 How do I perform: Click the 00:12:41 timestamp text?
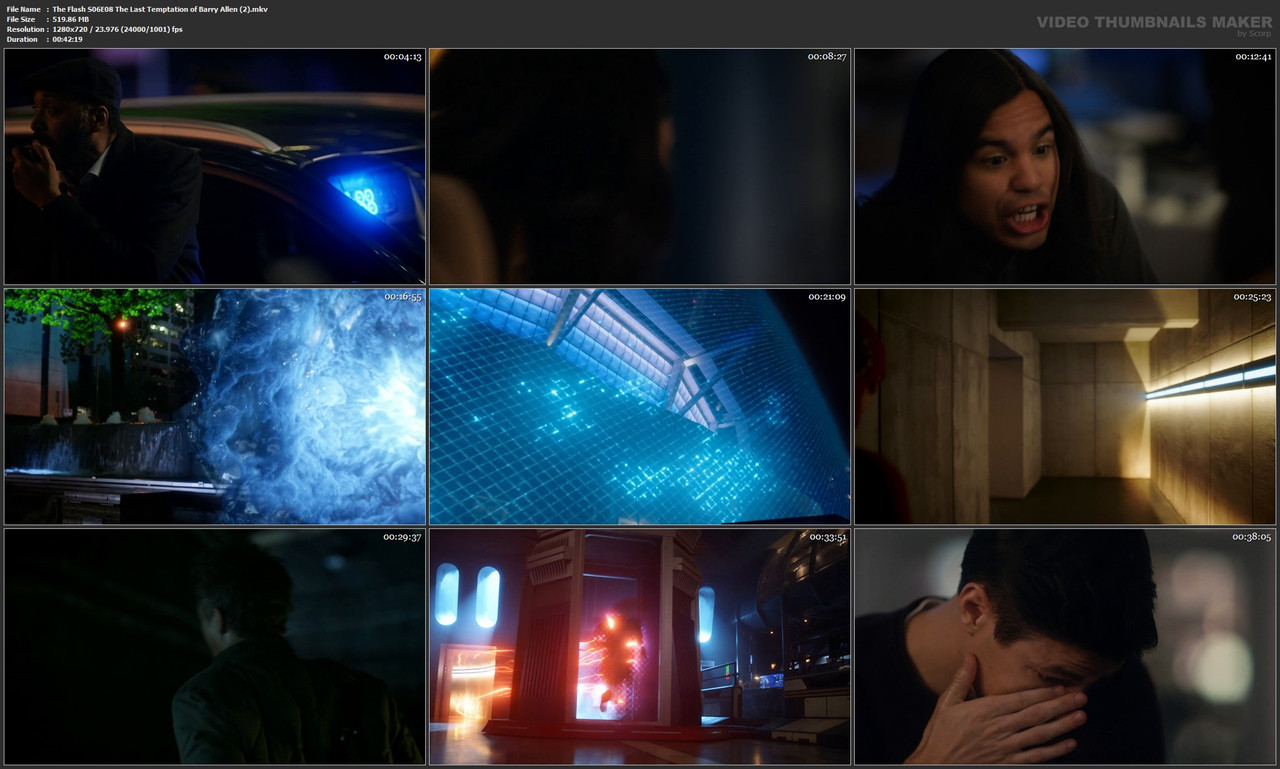click(1252, 57)
